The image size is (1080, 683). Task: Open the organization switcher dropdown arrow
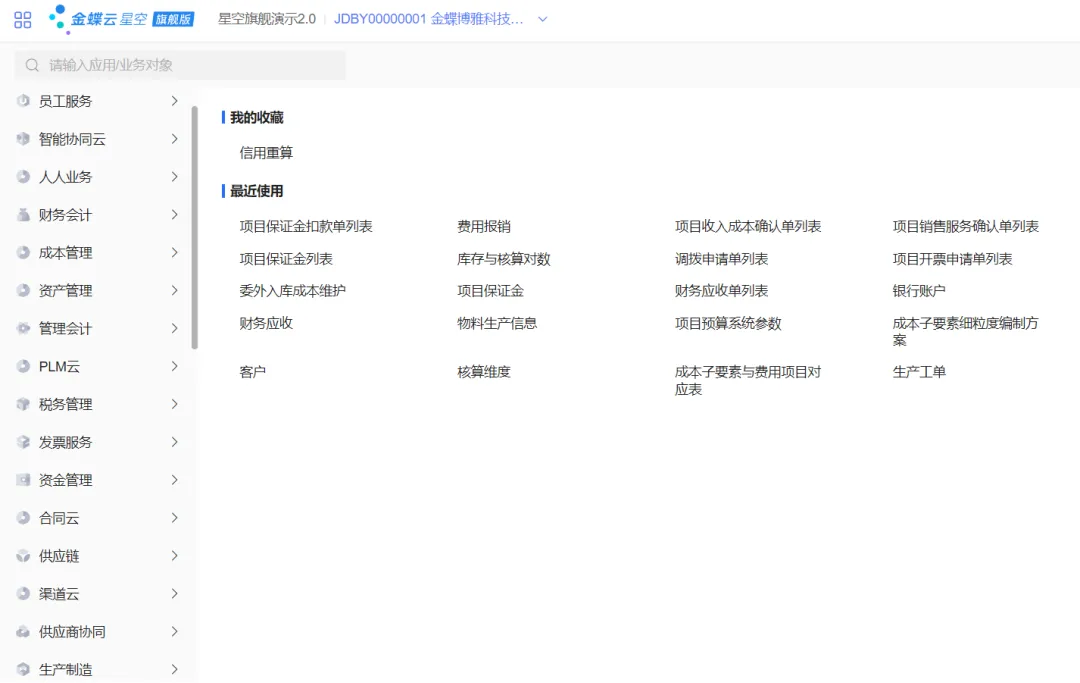(x=543, y=19)
